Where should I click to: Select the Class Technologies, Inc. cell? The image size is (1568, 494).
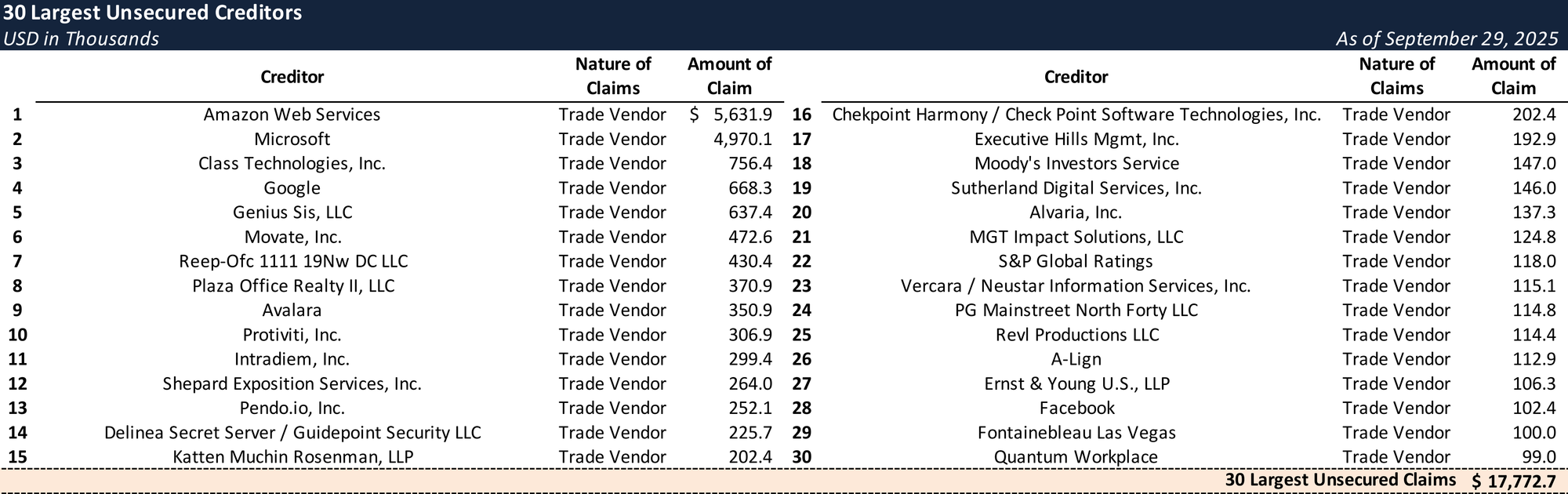(x=292, y=163)
